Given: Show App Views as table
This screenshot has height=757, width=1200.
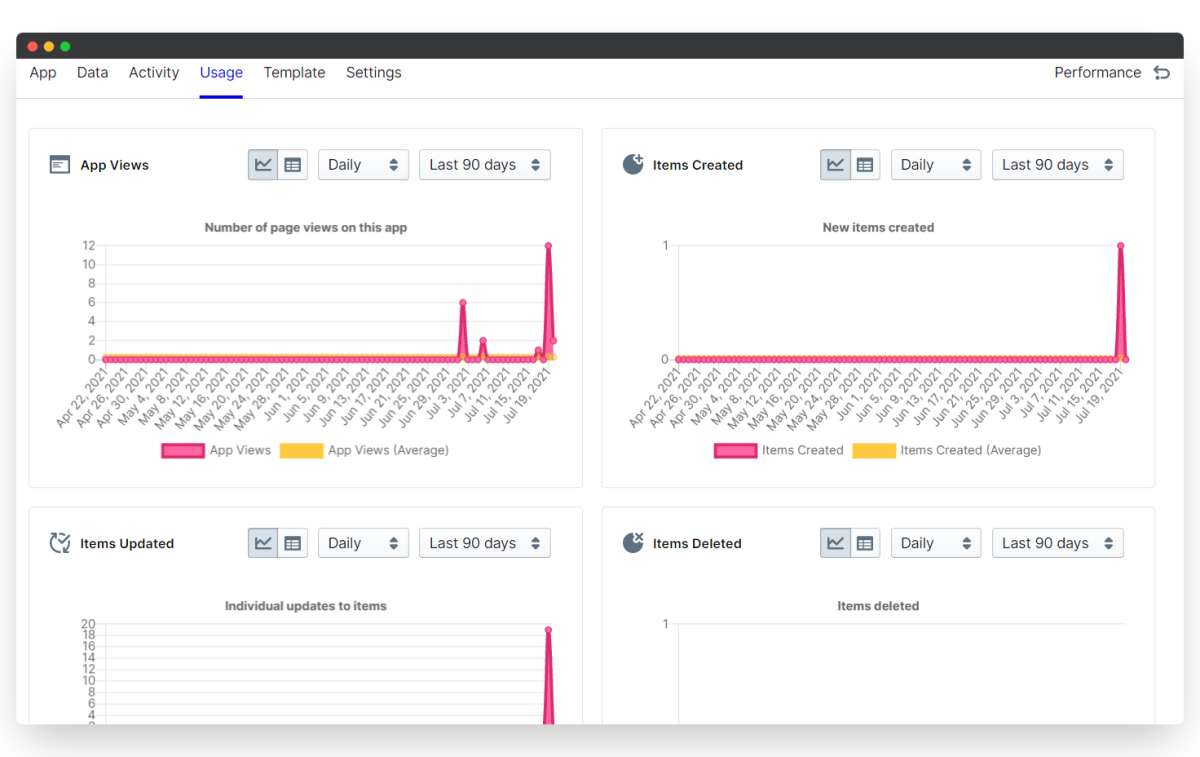Looking at the screenshot, I should point(292,165).
